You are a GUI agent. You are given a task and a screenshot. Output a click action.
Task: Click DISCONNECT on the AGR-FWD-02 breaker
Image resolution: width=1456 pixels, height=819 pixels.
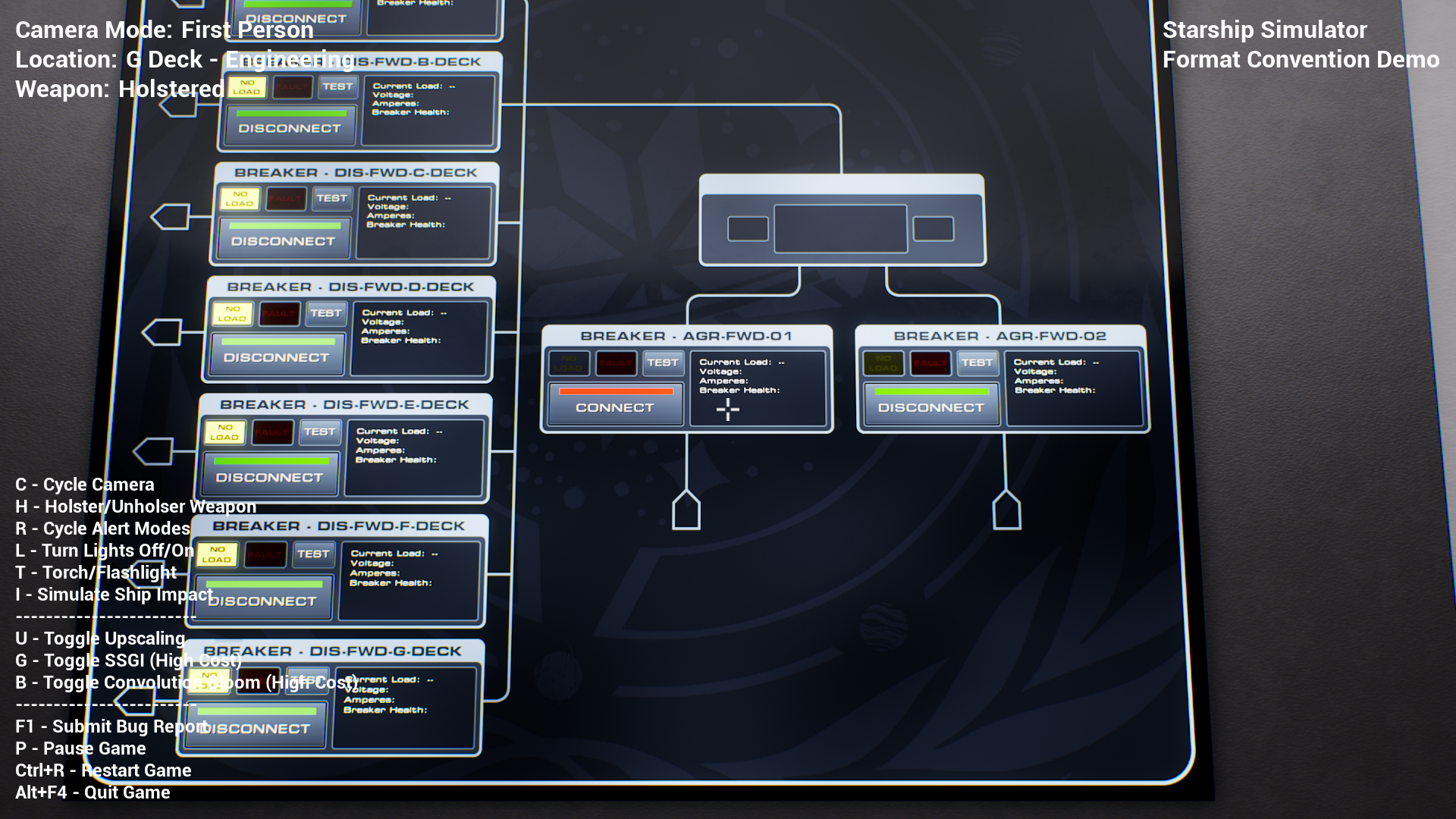(x=930, y=408)
